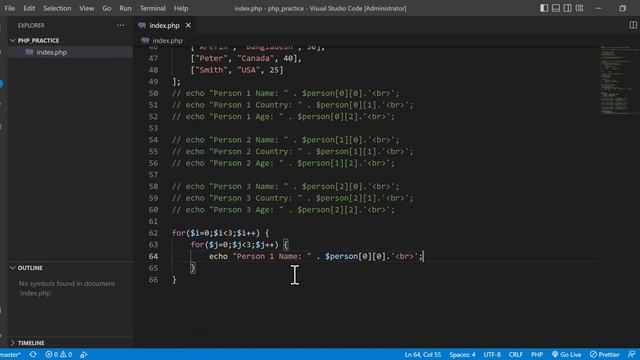Open the Terminal menu
The height and width of the screenshot is (360, 640).
153,8
